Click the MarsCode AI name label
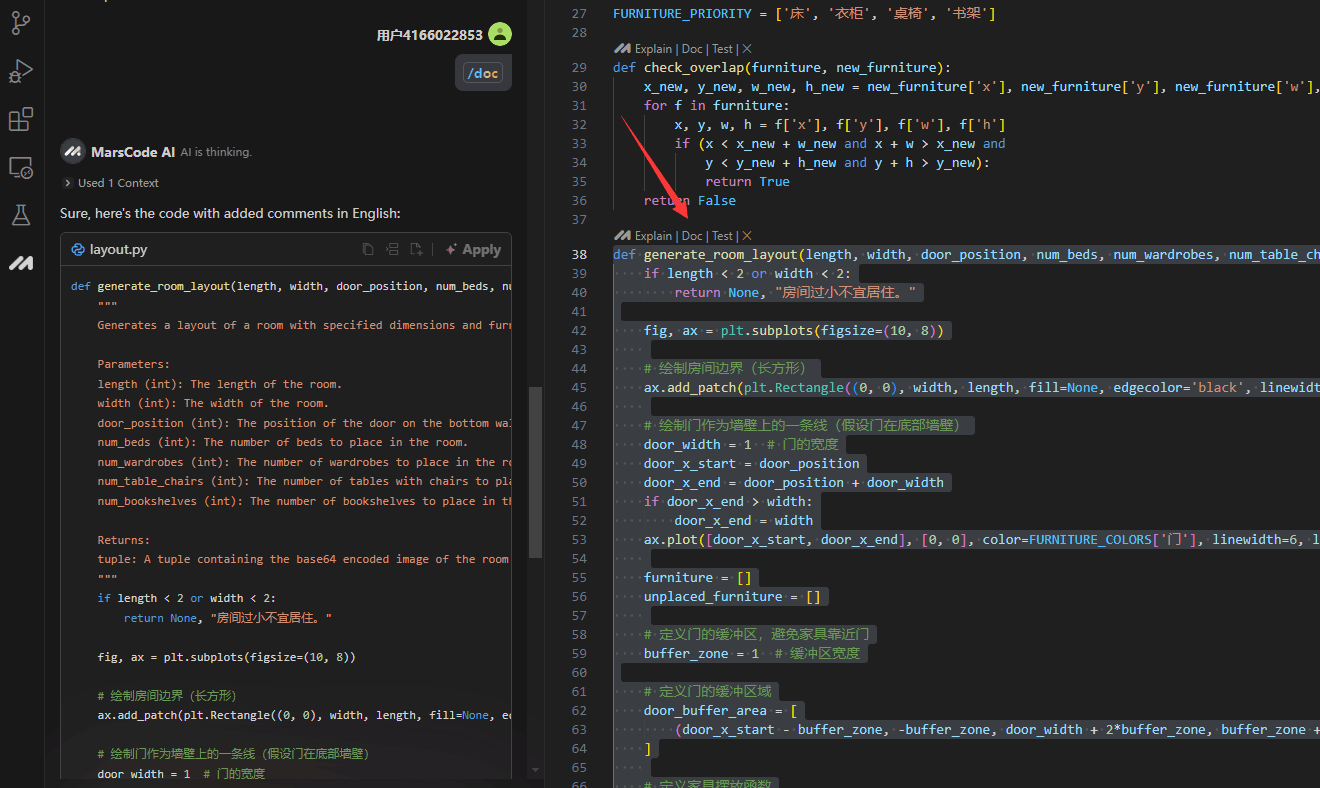 133,152
